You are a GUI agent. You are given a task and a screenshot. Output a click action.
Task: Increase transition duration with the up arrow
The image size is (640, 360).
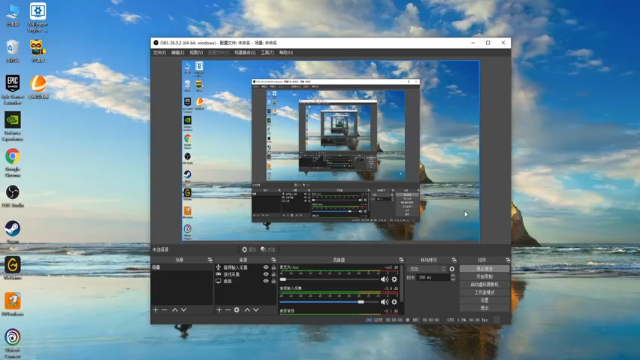(453, 276)
